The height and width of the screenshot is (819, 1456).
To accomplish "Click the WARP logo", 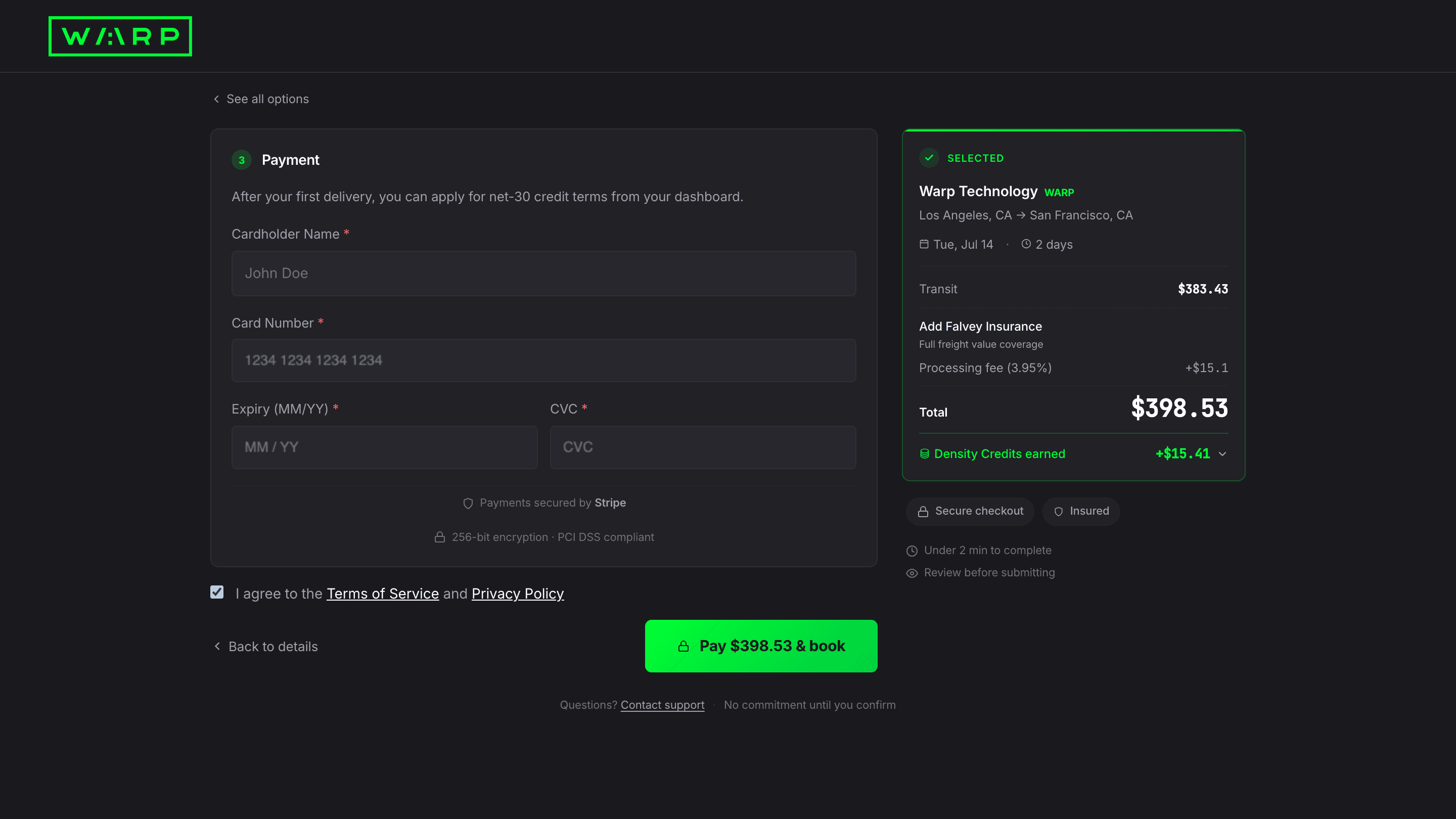I will point(120,36).
